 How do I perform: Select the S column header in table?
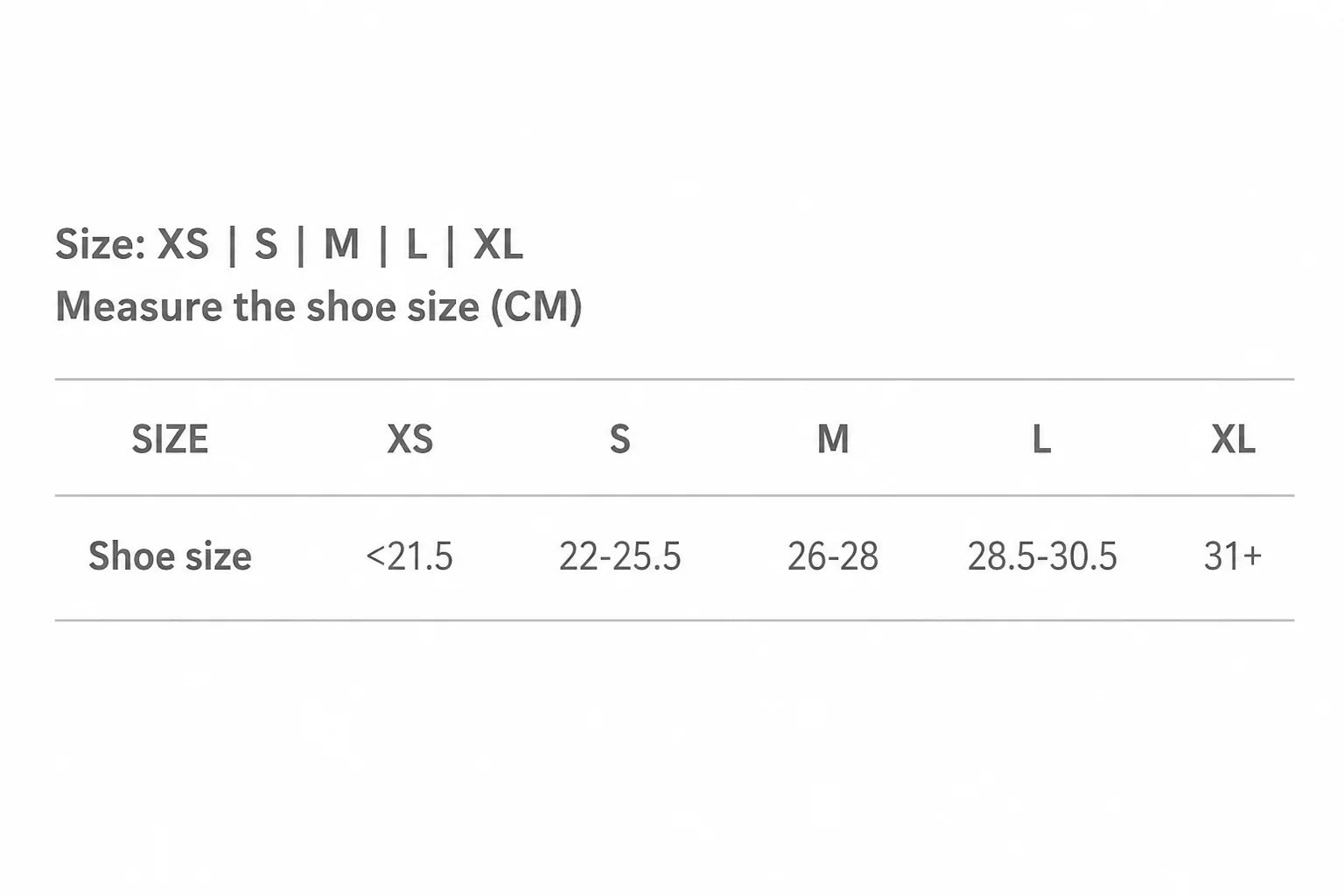click(619, 439)
